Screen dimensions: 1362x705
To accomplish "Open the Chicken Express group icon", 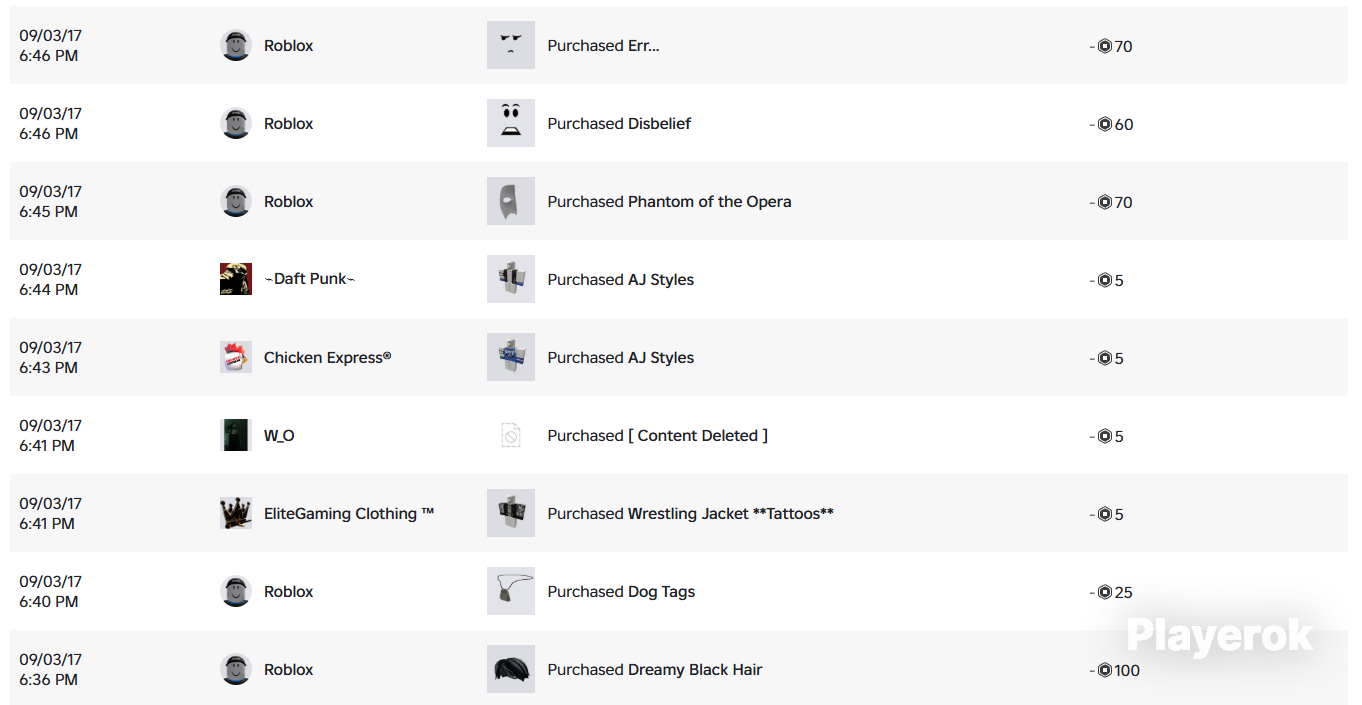I will pyautogui.click(x=236, y=357).
